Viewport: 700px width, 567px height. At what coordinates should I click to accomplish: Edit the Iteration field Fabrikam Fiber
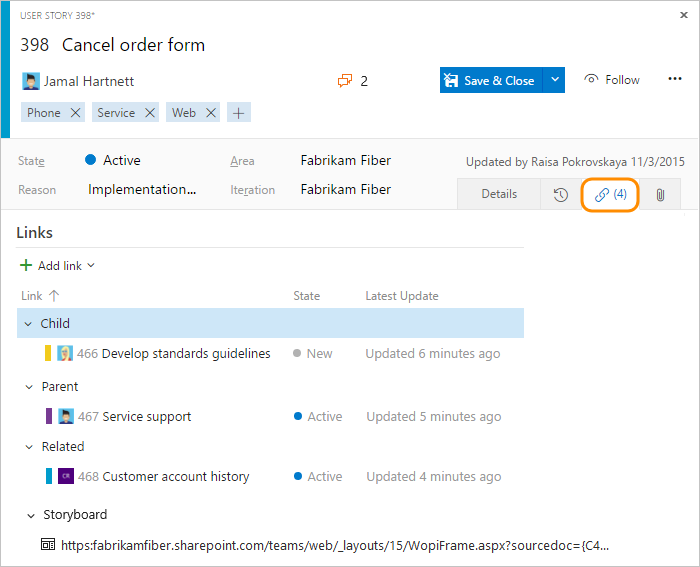(x=346, y=189)
